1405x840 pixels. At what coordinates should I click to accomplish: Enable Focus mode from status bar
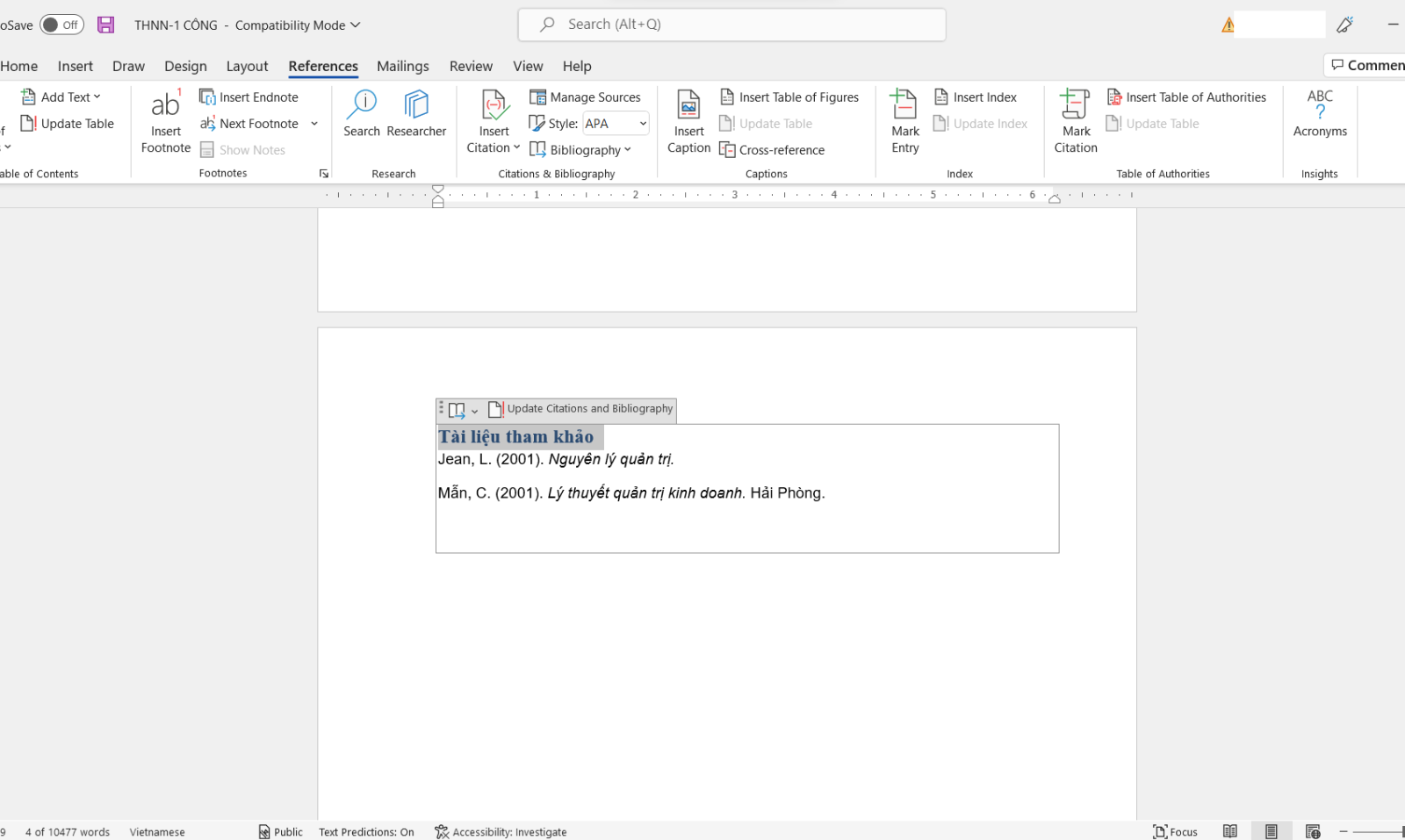tap(1175, 832)
